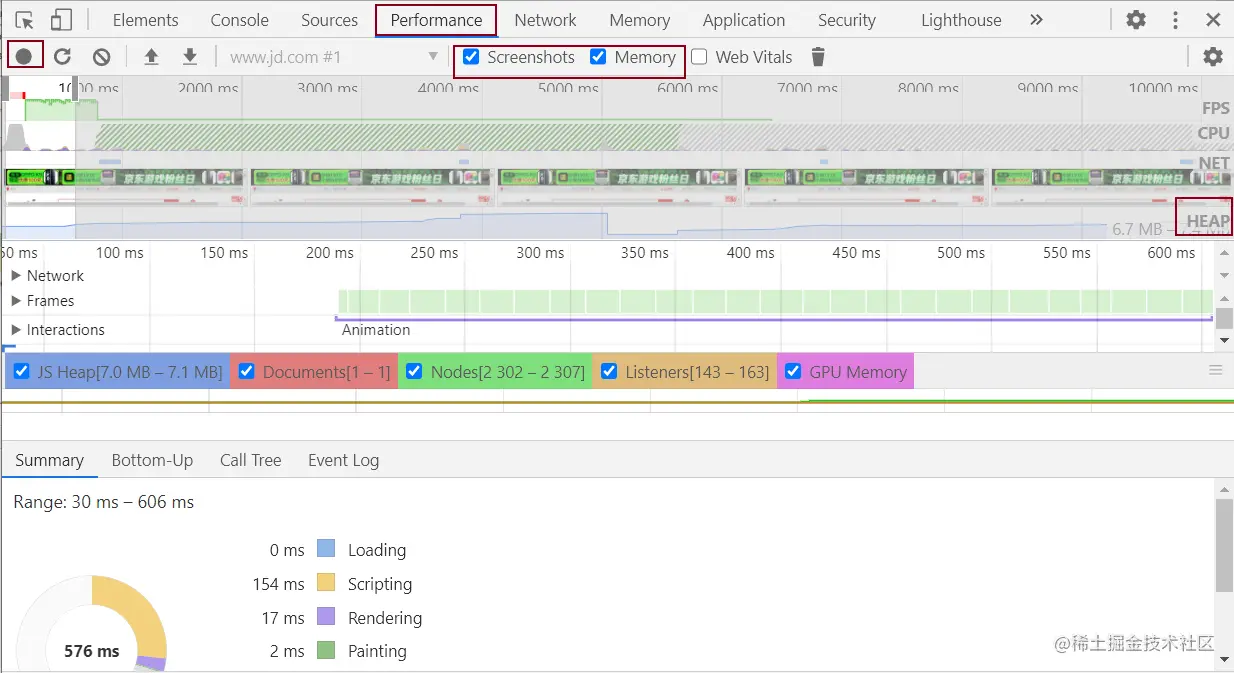Switch to the Console tab
The image size is (1234, 673).
[239, 20]
